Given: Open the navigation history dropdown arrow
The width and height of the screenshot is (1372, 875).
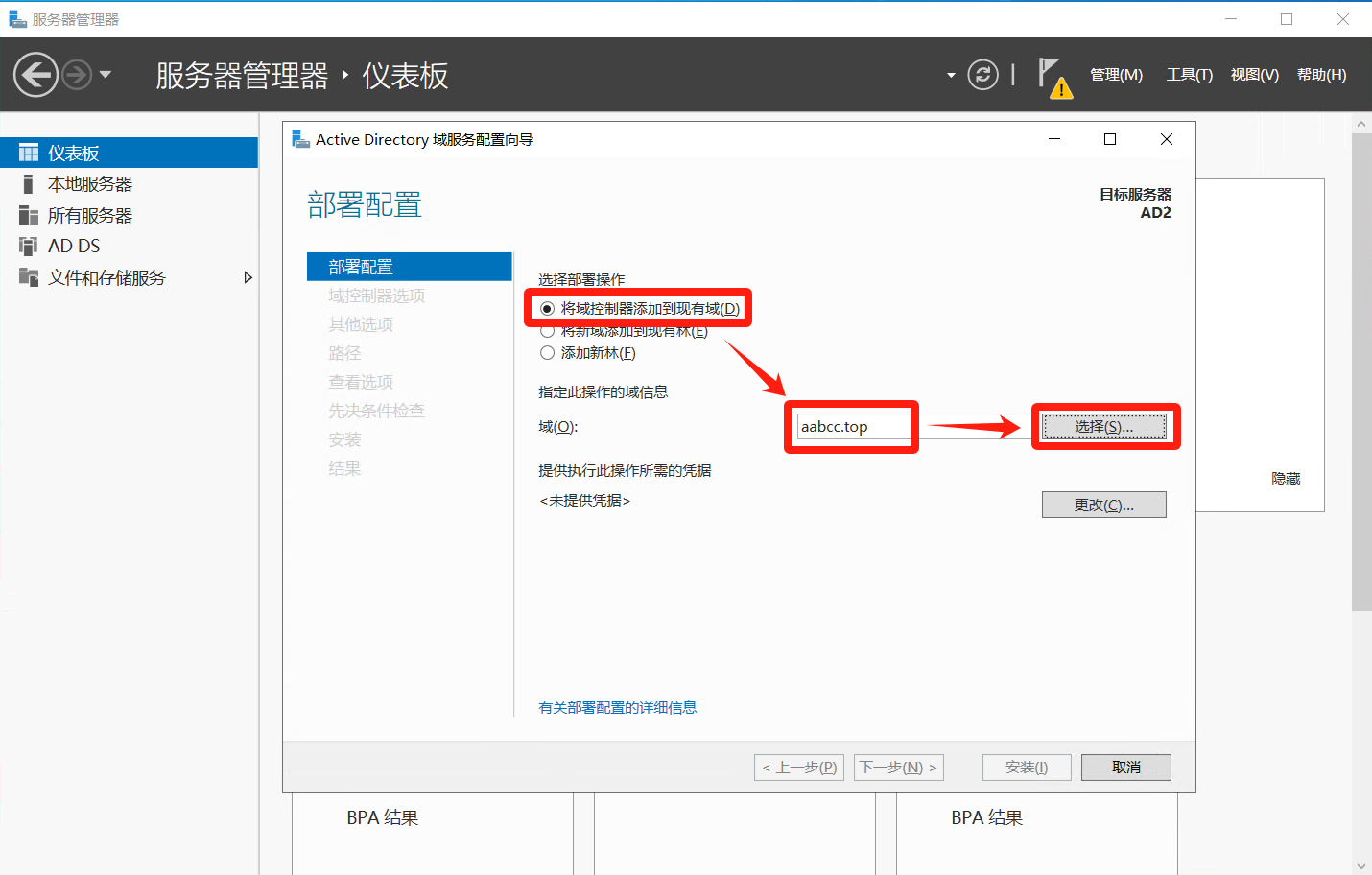Looking at the screenshot, I should click(106, 75).
